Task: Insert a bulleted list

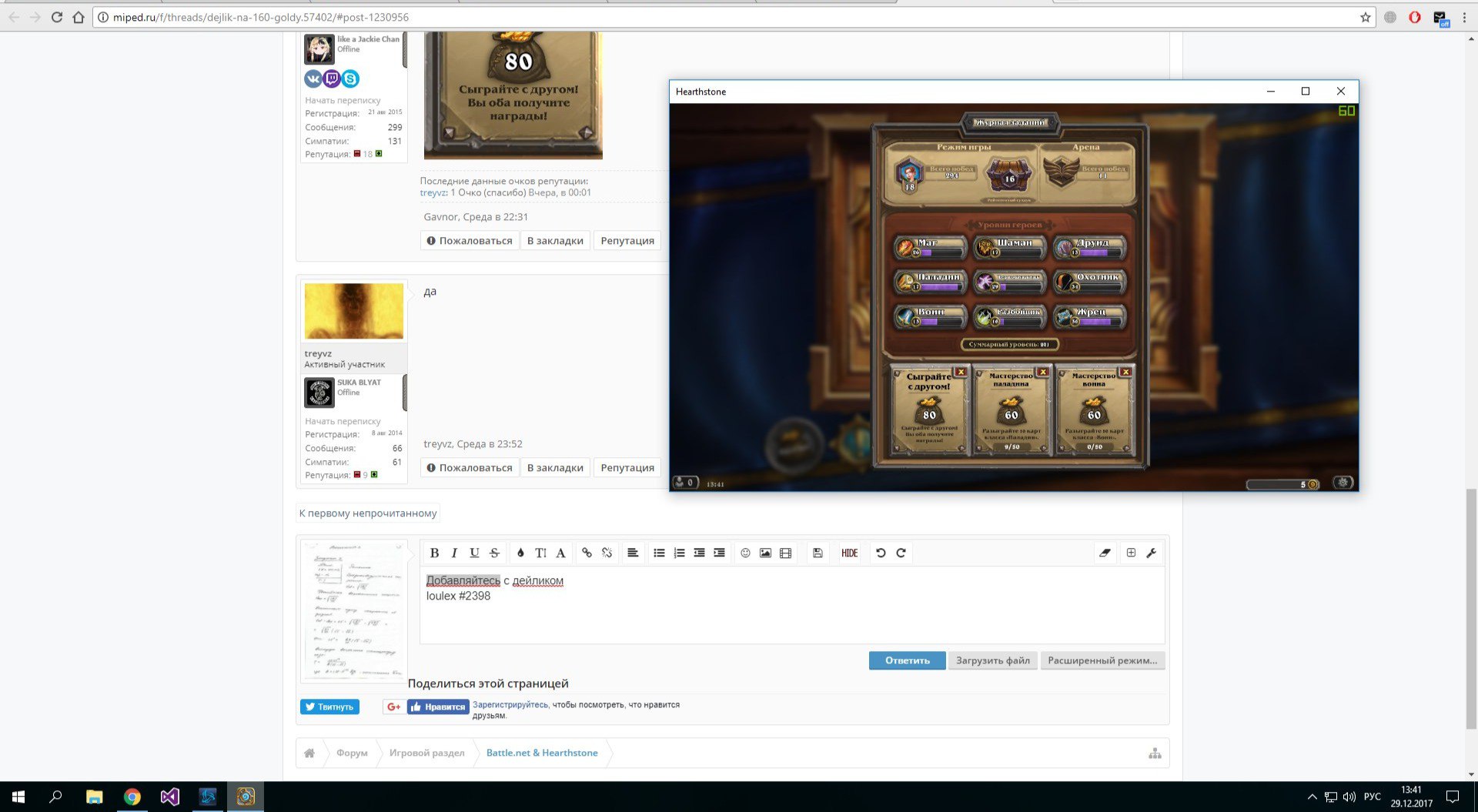Action: point(659,553)
